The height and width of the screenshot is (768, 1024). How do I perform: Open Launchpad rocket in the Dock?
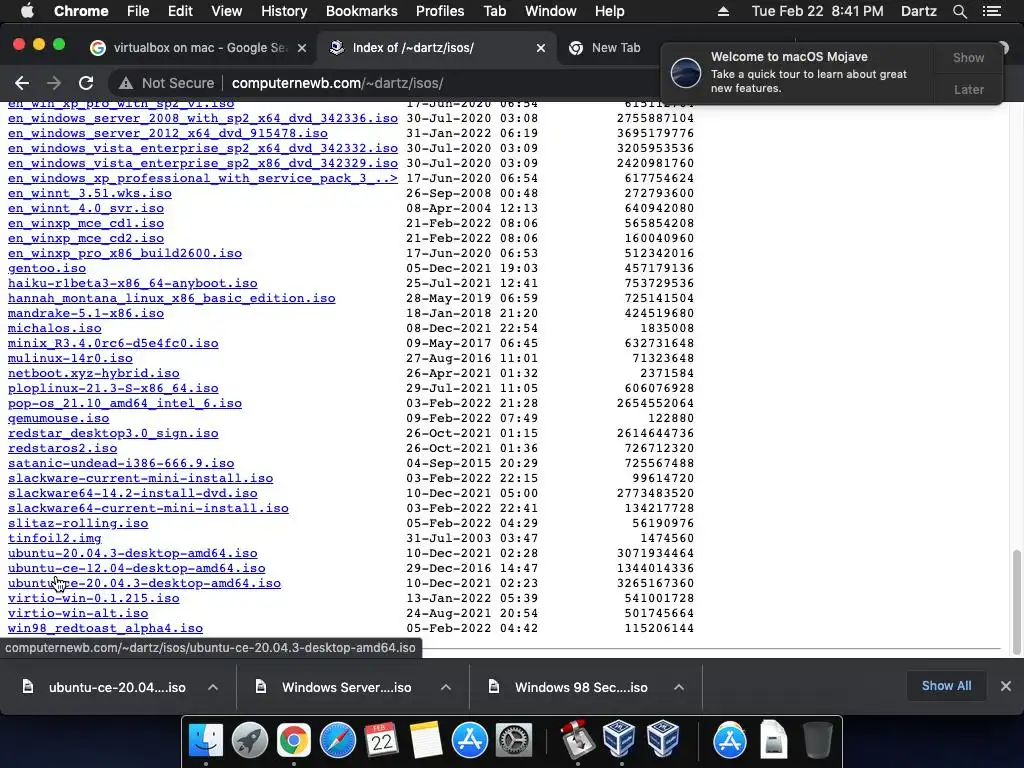tap(249, 741)
